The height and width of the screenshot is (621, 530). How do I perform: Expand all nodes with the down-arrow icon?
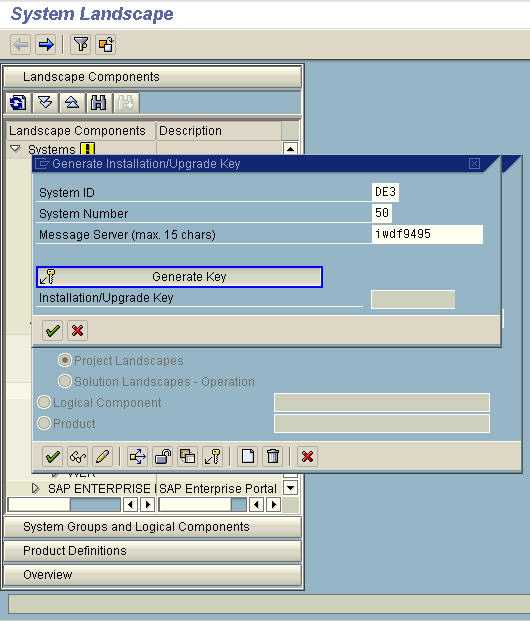[45, 103]
